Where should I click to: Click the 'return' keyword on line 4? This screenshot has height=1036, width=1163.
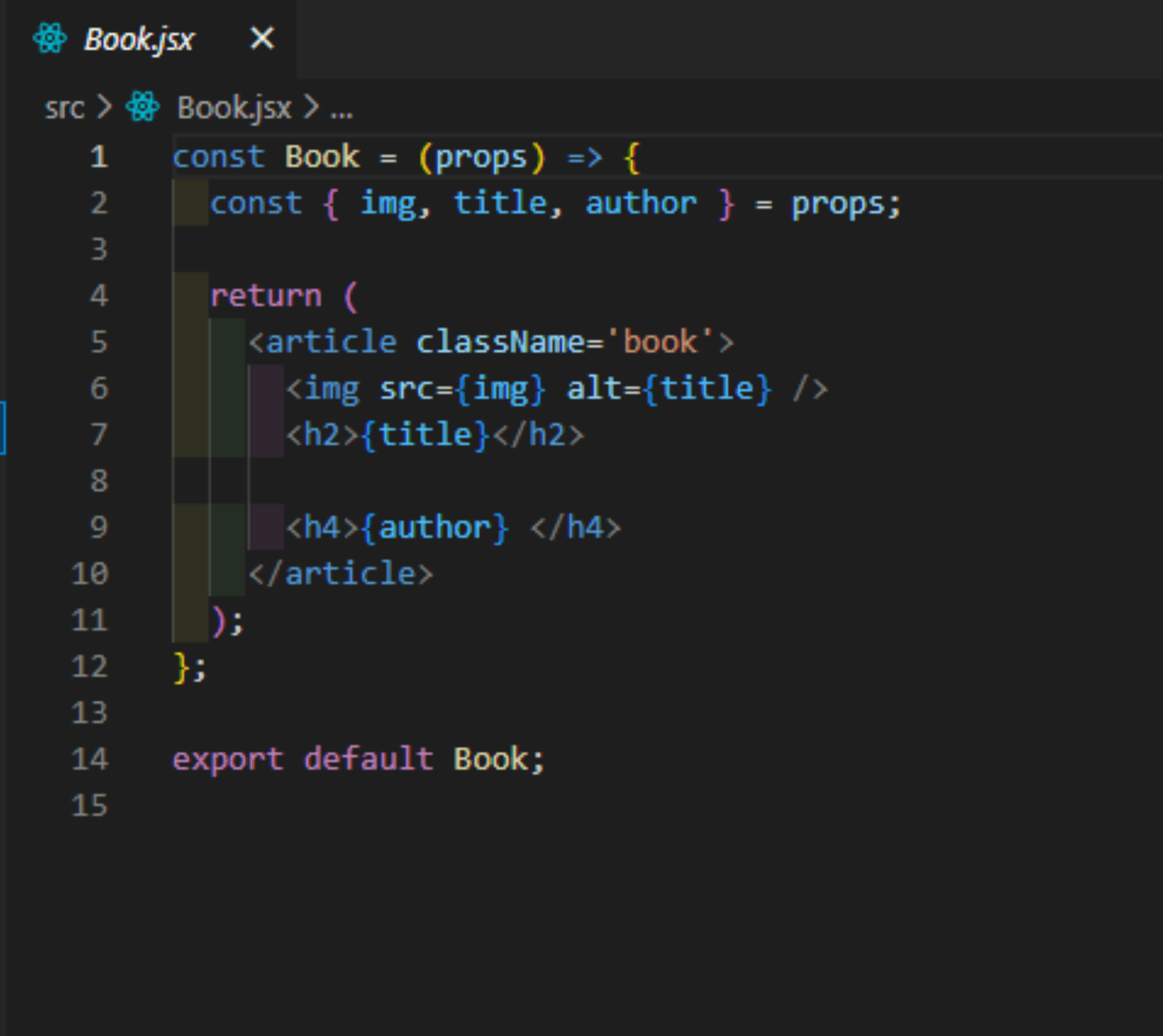265,296
